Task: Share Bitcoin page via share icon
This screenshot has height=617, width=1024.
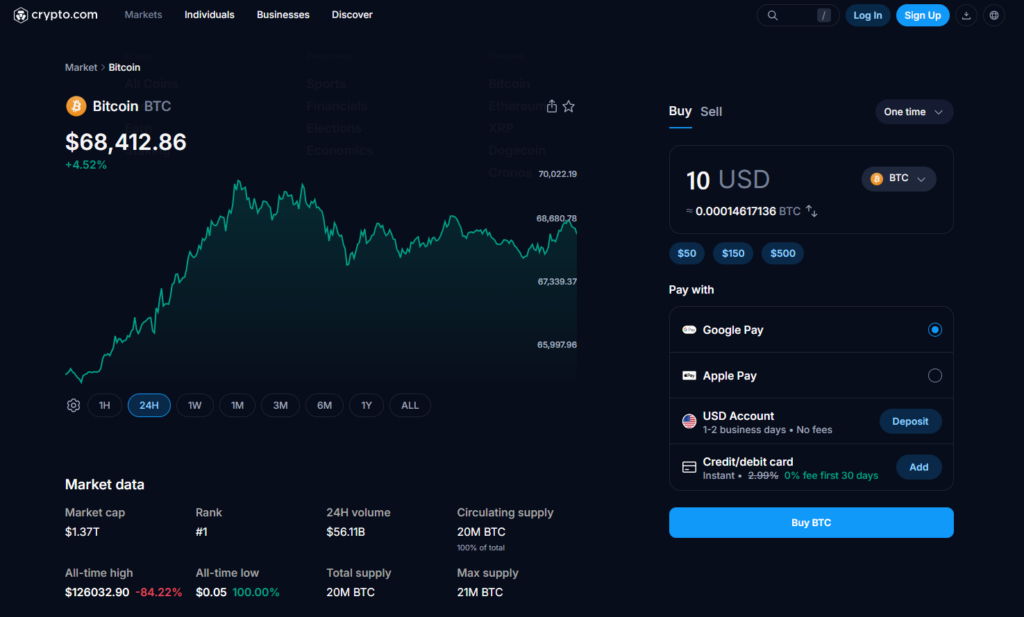Action: (x=552, y=106)
